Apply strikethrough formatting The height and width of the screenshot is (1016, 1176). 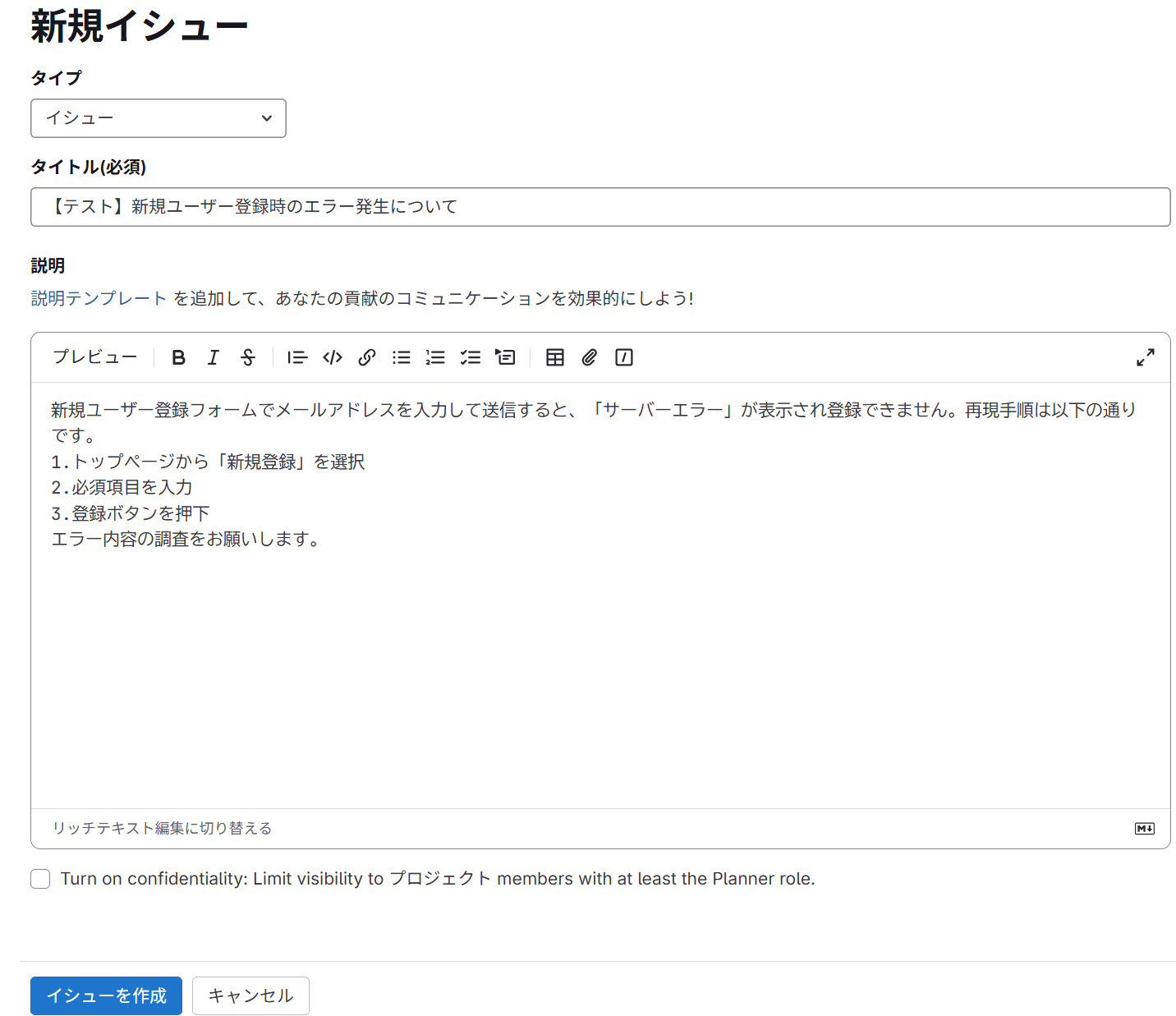(248, 357)
